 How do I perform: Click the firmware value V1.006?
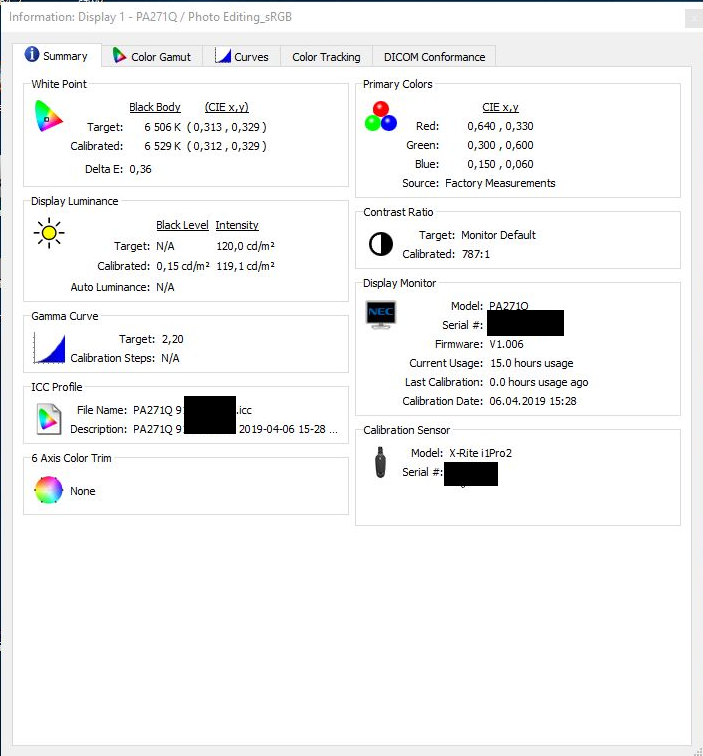(x=506, y=344)
